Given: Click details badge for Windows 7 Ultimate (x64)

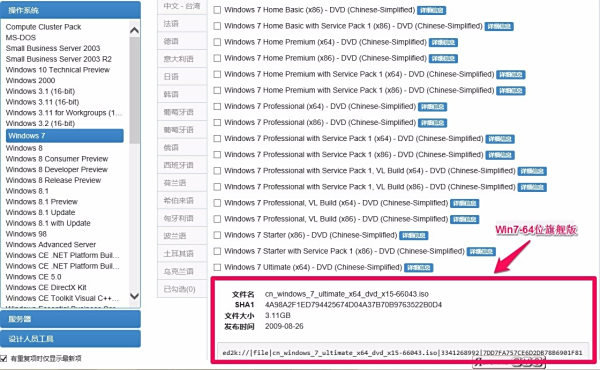Looking at the screenshot, I should [418, 267].
